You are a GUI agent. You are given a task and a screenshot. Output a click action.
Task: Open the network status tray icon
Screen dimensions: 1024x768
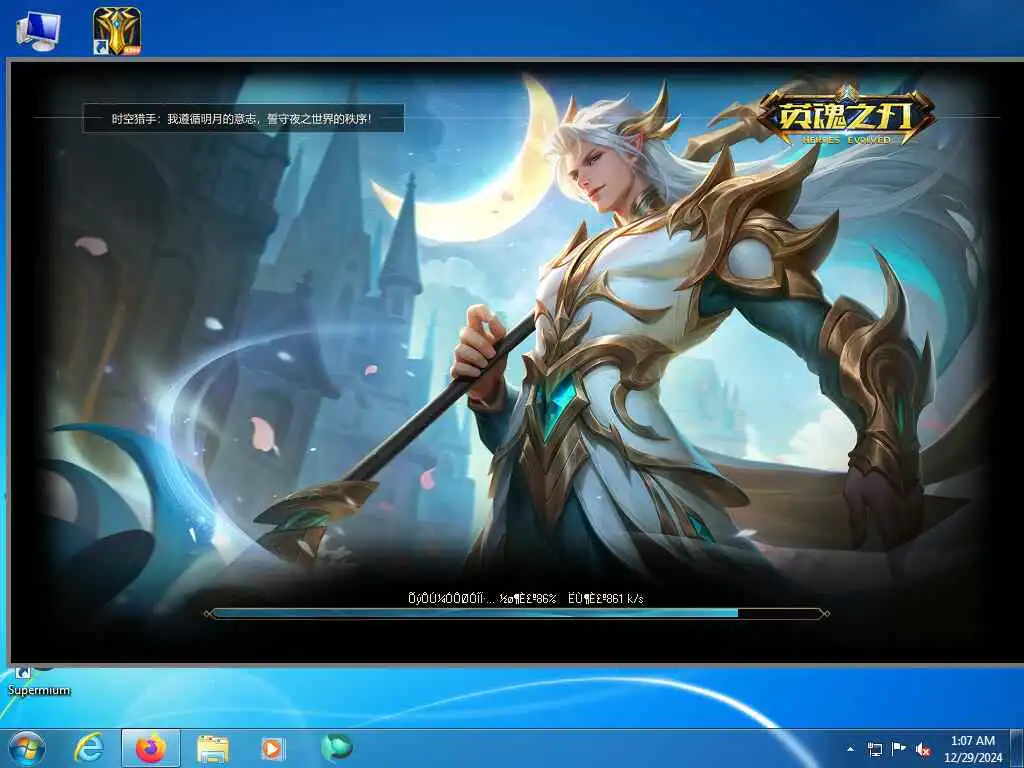875,749
